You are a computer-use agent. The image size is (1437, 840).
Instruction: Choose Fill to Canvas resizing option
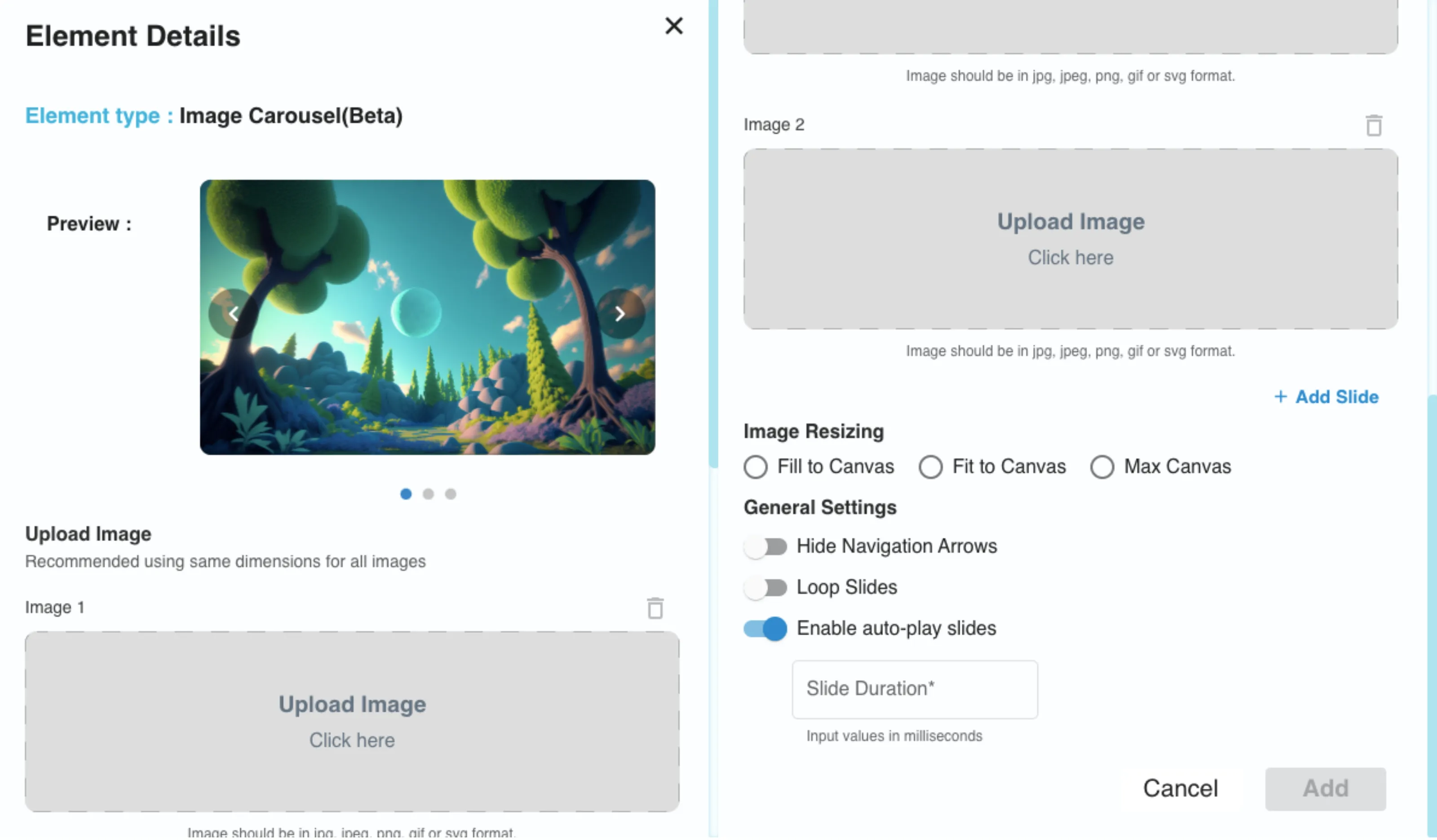pos(756,467)
